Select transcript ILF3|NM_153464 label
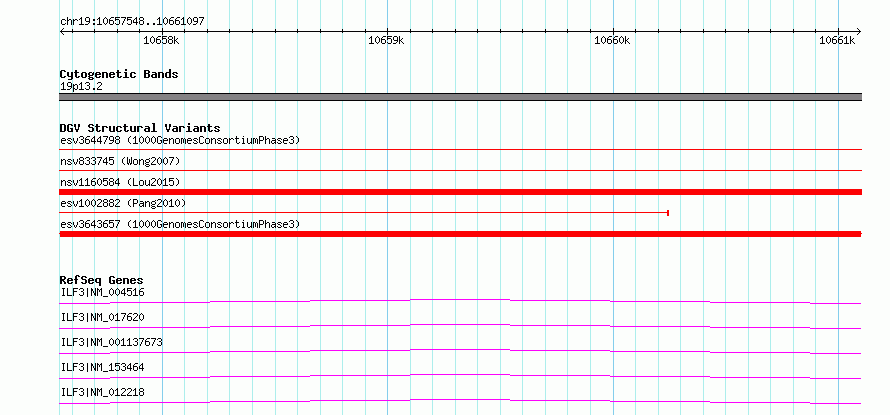This screenshot has width=890, height=415. click(x=103, y=367)
